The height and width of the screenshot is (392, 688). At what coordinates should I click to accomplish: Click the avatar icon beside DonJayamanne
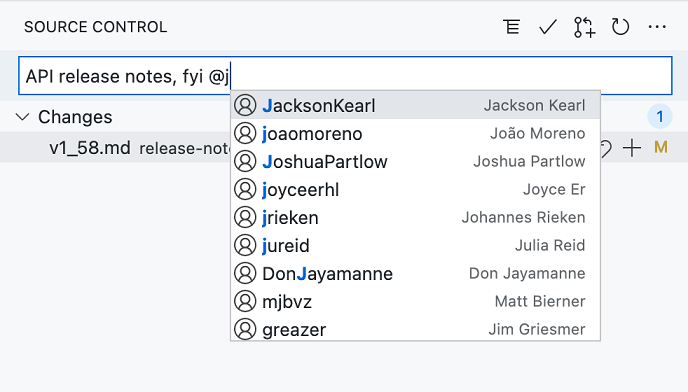(x=245, y=273)
